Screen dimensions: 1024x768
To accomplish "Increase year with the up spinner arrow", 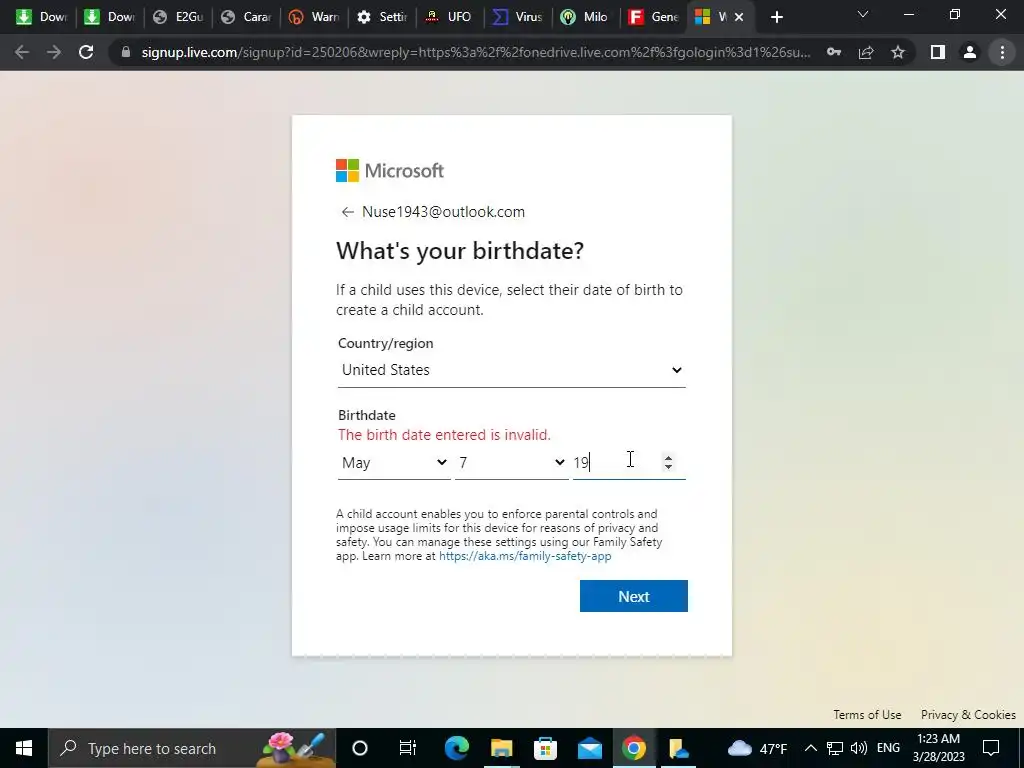I will [x=668, y=457].
